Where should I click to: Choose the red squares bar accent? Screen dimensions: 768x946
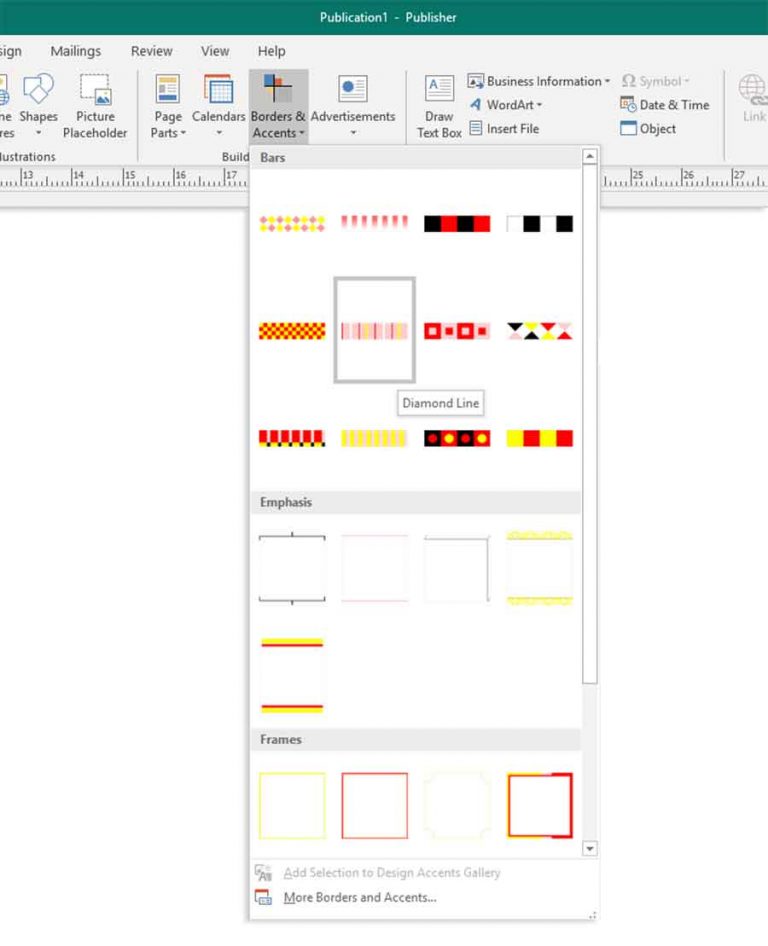pyautogui.click(x=457, y=331)
